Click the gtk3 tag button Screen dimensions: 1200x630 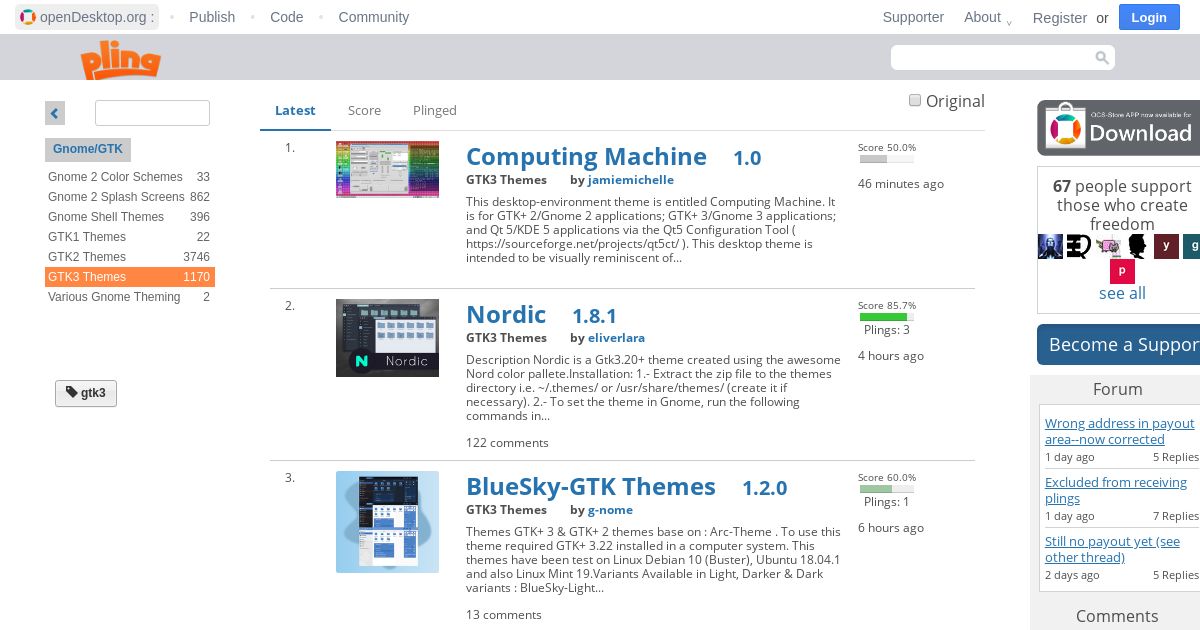(86, 393)
